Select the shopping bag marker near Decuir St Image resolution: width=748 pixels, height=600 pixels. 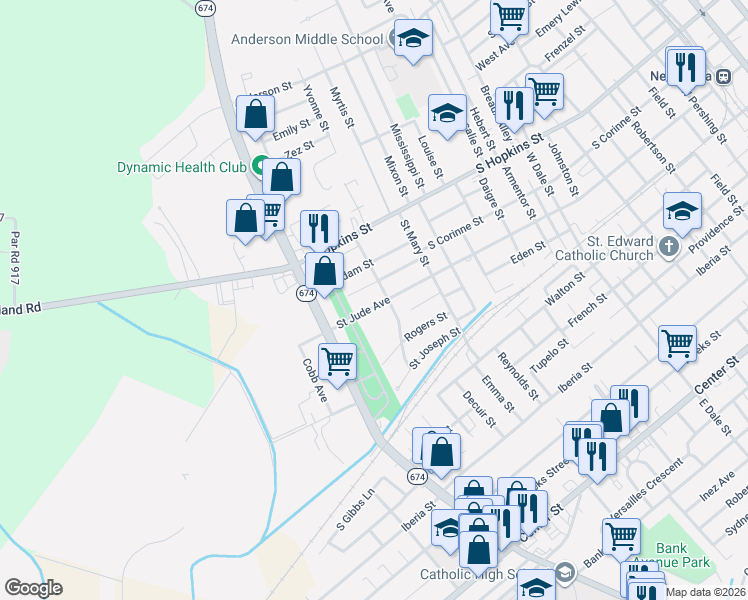(441, 454)
